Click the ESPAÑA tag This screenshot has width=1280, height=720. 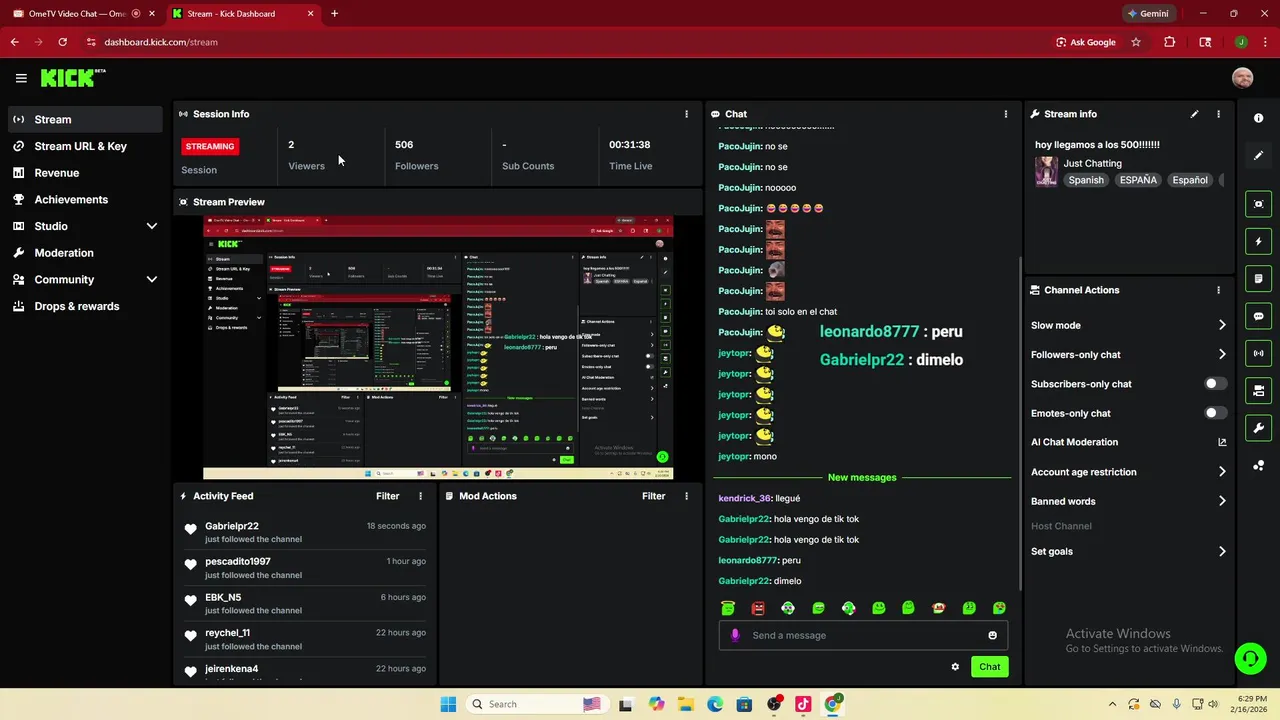tap(1138, 180)
